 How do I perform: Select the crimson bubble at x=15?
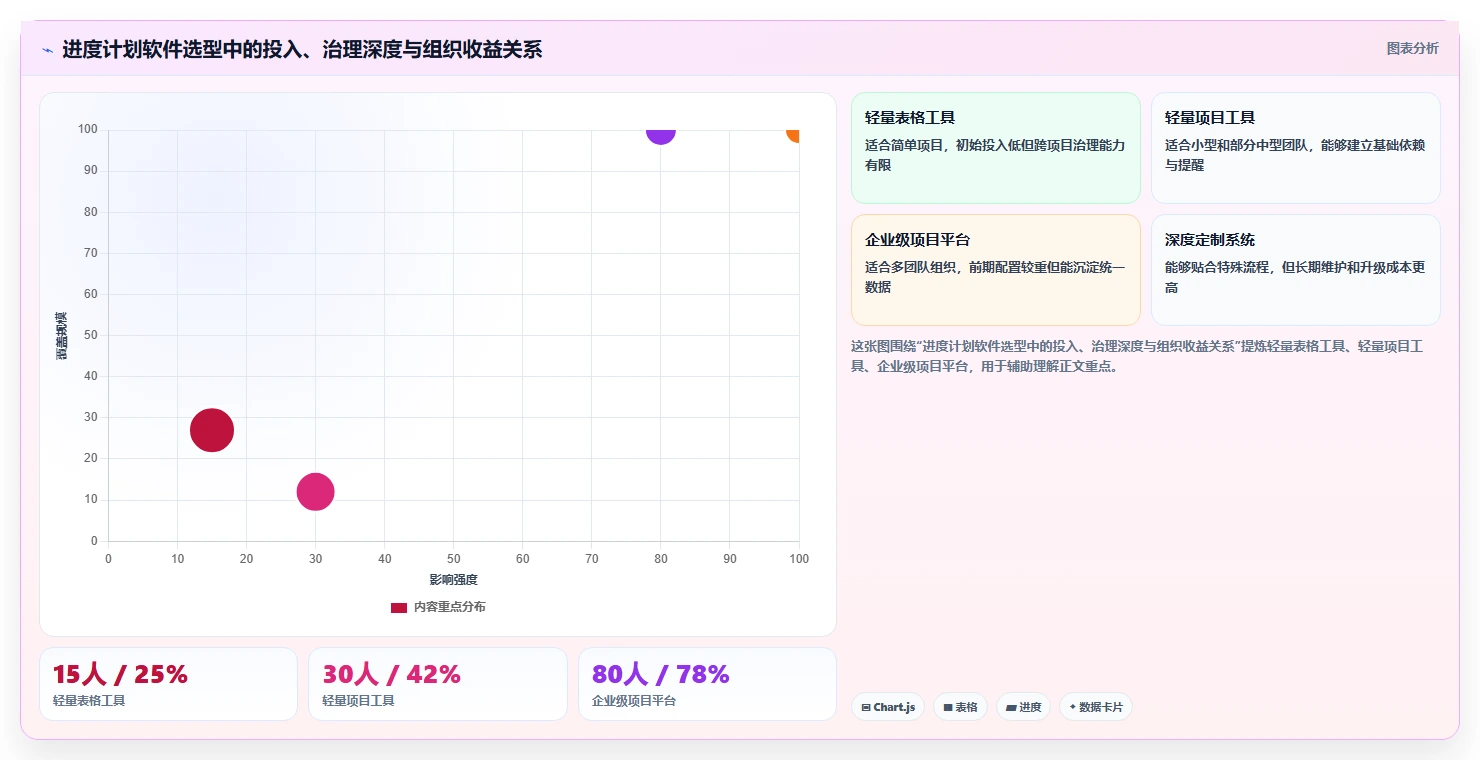212,430
